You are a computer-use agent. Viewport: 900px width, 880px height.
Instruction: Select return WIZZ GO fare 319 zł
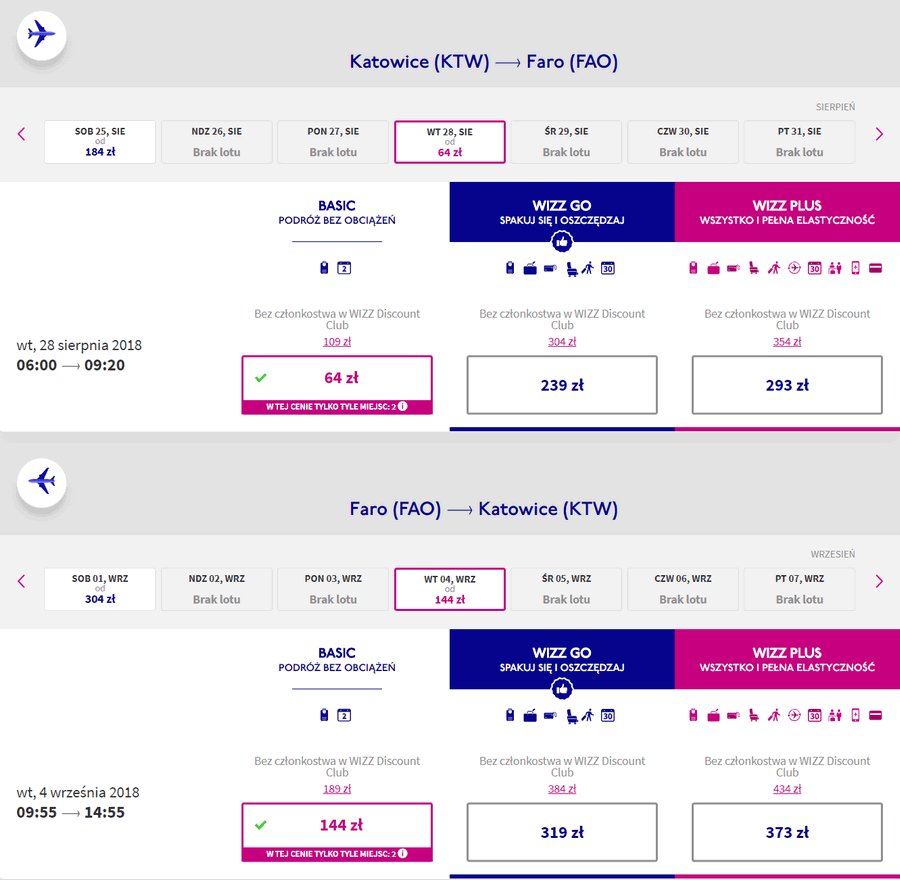pyautogui.click(x=562, y=832)
